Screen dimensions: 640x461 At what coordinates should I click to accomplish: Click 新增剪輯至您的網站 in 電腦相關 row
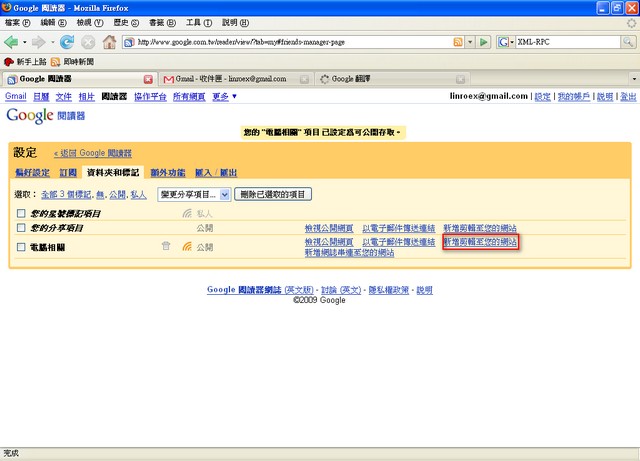tap(480, 242)
